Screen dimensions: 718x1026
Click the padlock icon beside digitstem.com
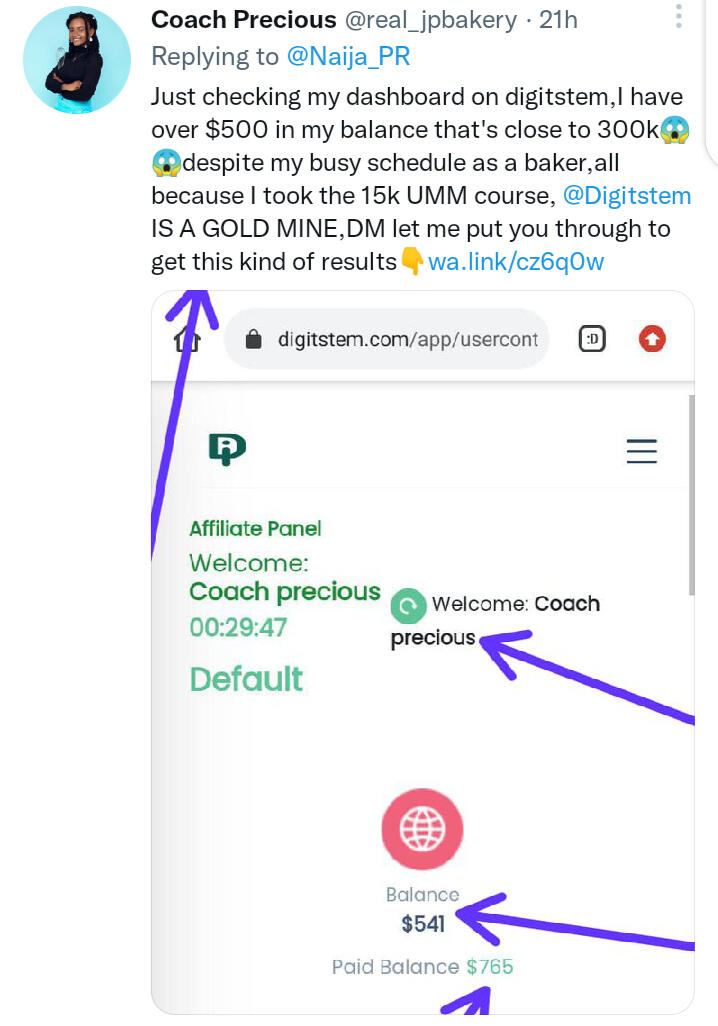pos(254,340)
